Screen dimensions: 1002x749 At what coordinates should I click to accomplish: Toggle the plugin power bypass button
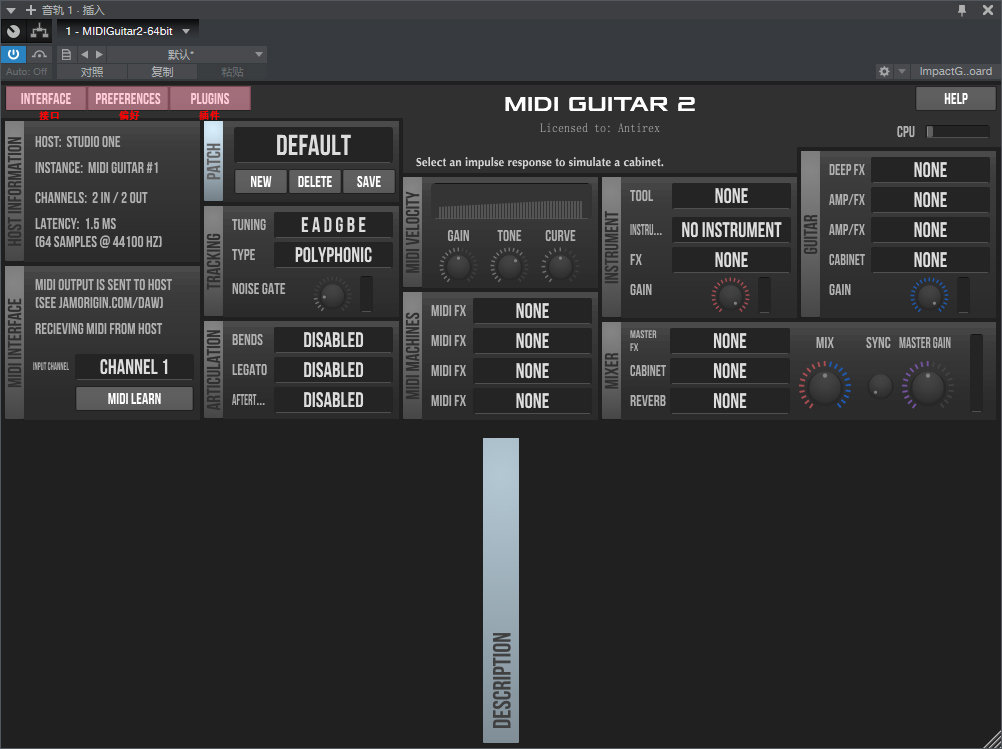point(13,54)
